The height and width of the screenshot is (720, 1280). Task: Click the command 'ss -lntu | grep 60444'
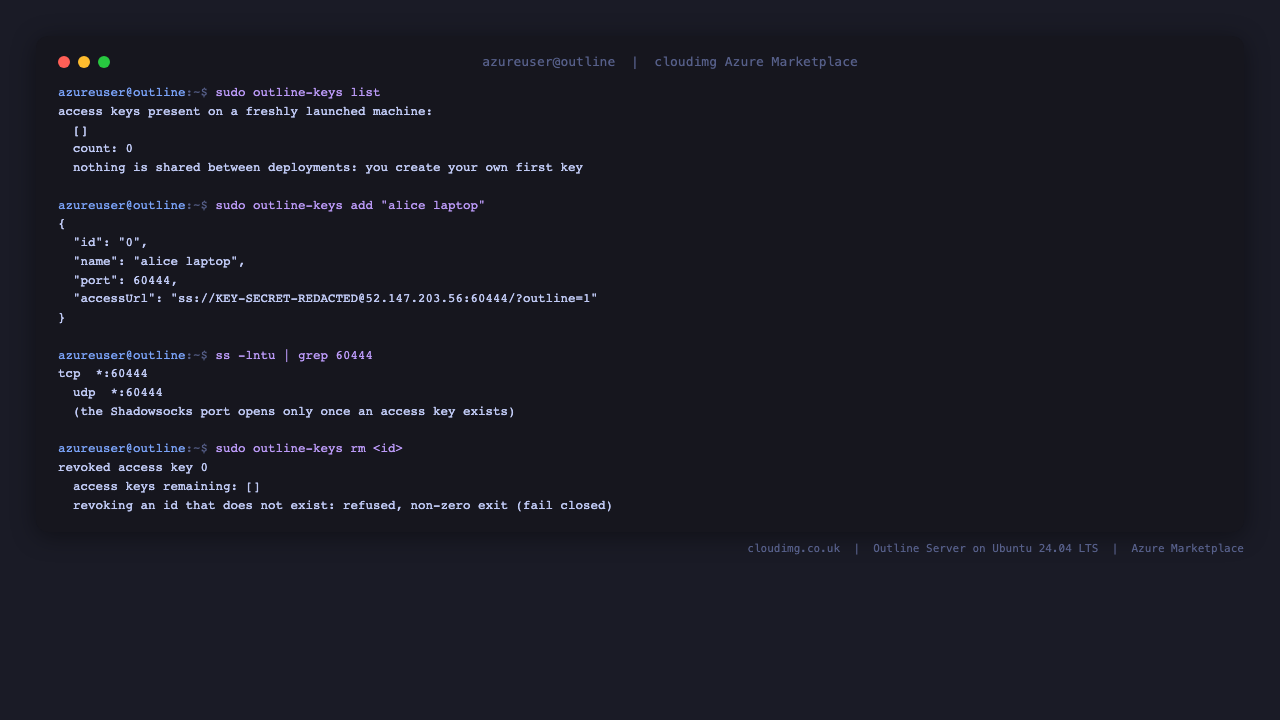pos(294,355)
